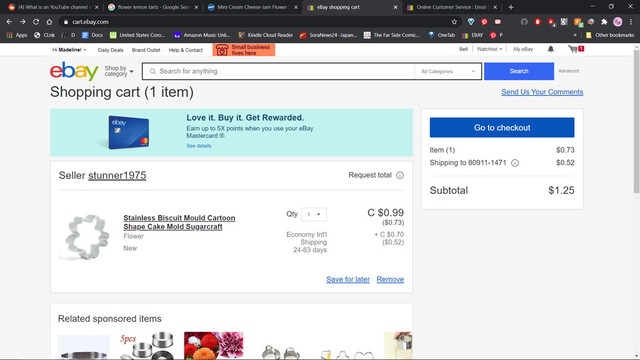This screenshot has height=360, width=640.
Task: Open seller stunner1975 profile
Action: 117,175
